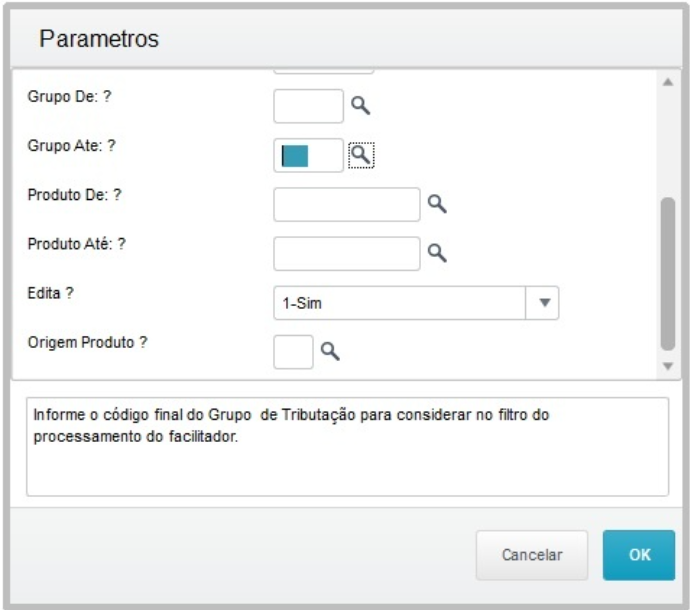690x610 pixels.
Task: Click the vertical scrollbar thumb
Action: click(668, 272)
